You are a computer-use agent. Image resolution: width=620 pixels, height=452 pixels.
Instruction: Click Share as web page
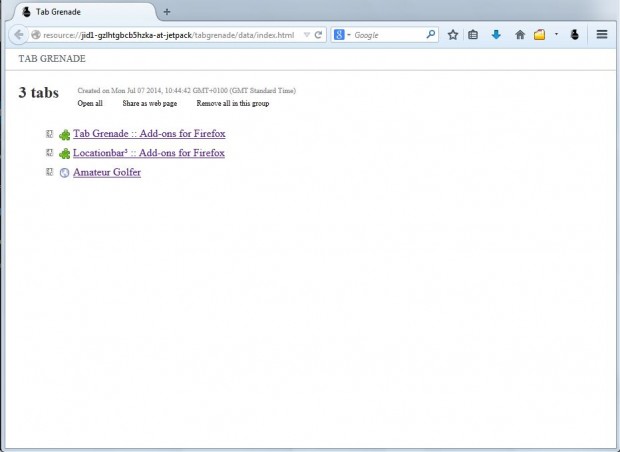click(x=149, y=103)
